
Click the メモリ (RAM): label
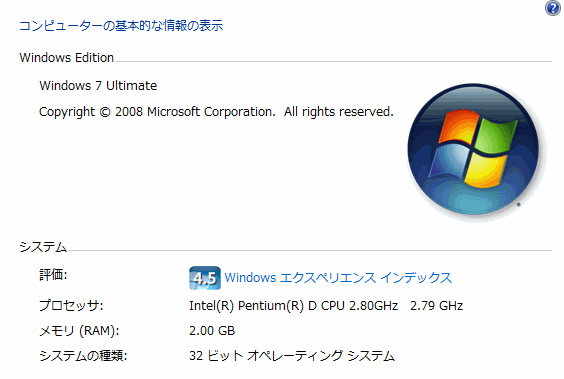tap(79, 331)
